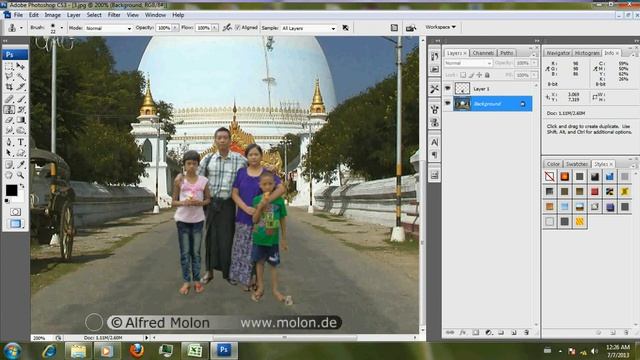Open the File menu
This screenshot has height=360, width=640.
(x=18, y=15)
